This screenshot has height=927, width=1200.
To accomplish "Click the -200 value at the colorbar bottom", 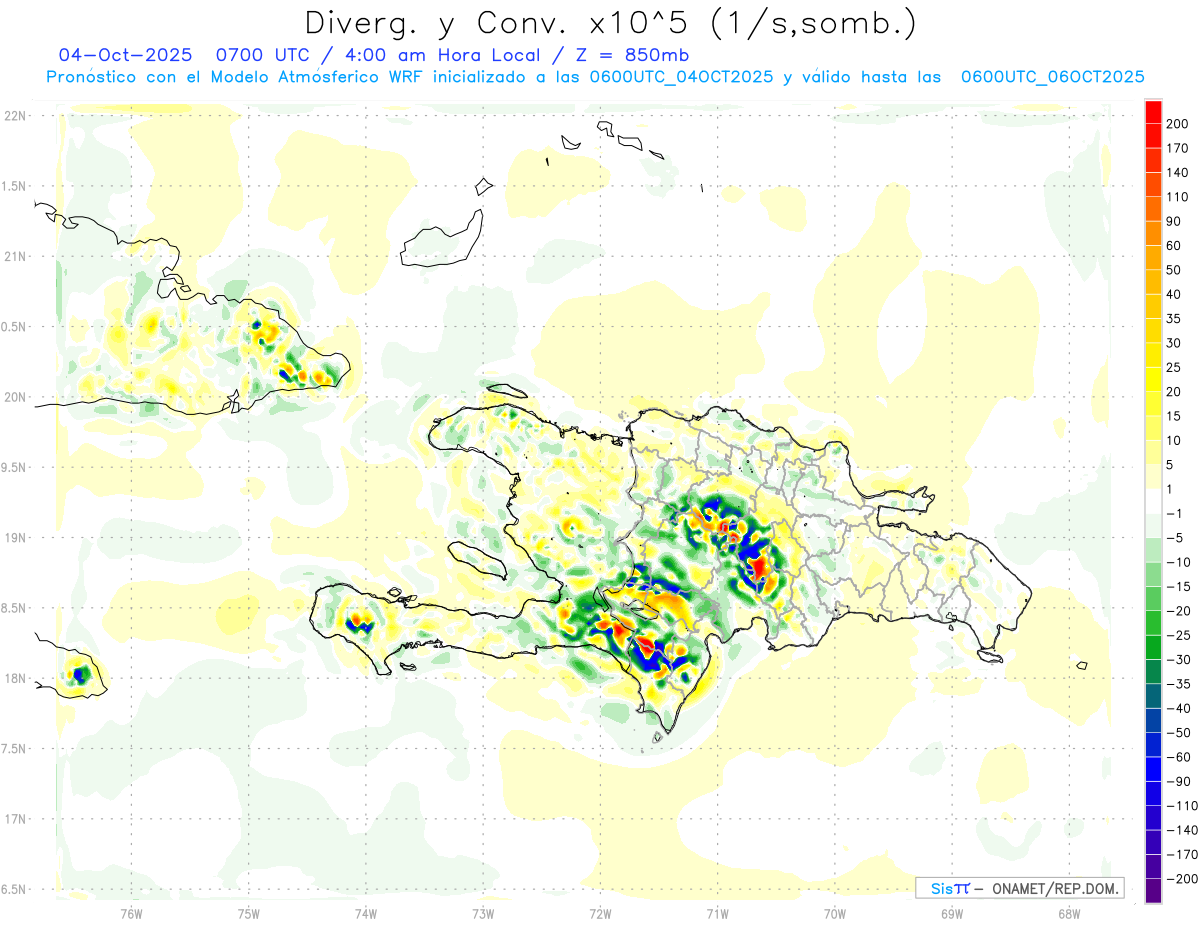I will point(1181,879).
